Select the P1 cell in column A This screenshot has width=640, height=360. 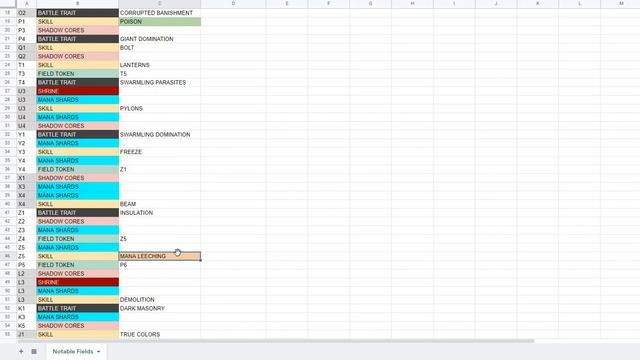27,22
